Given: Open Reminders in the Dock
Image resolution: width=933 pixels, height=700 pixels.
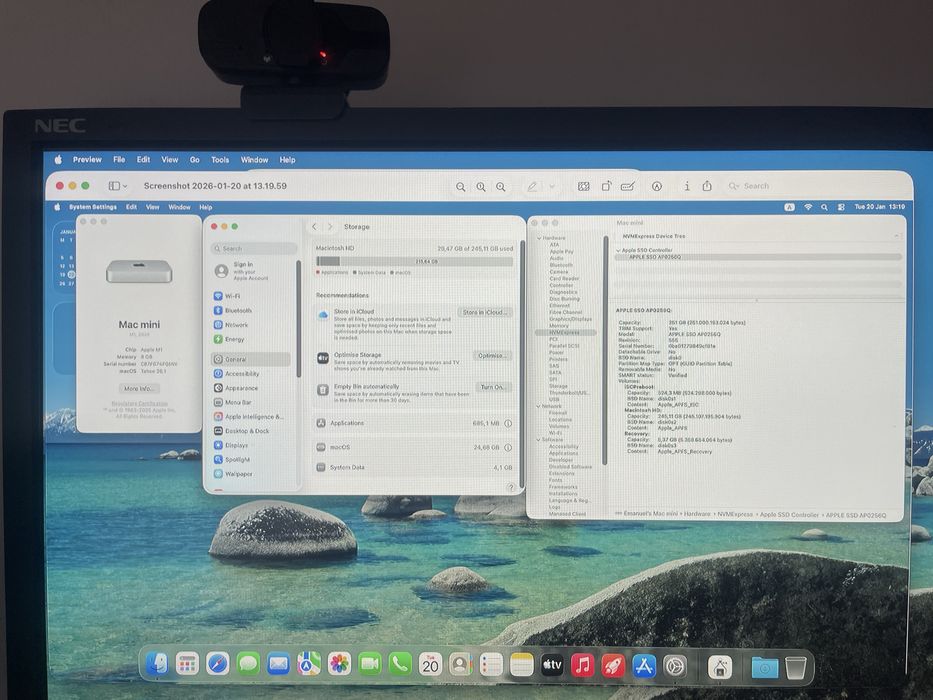Looking at the screenshot, I should (491, 664).
